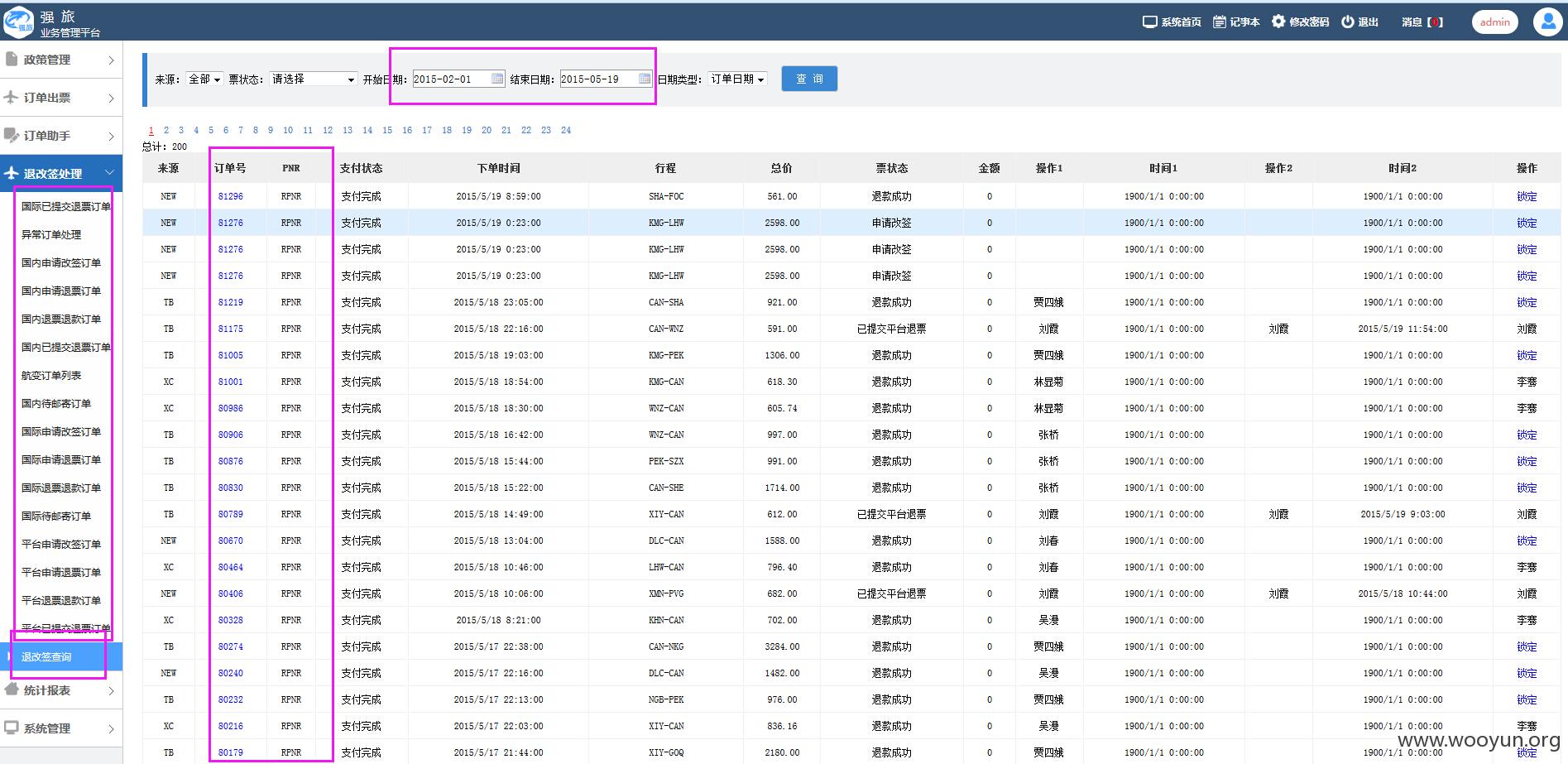Click the admin user button
Viewport: 1568px width, 764px height.
click(1494, 22)
